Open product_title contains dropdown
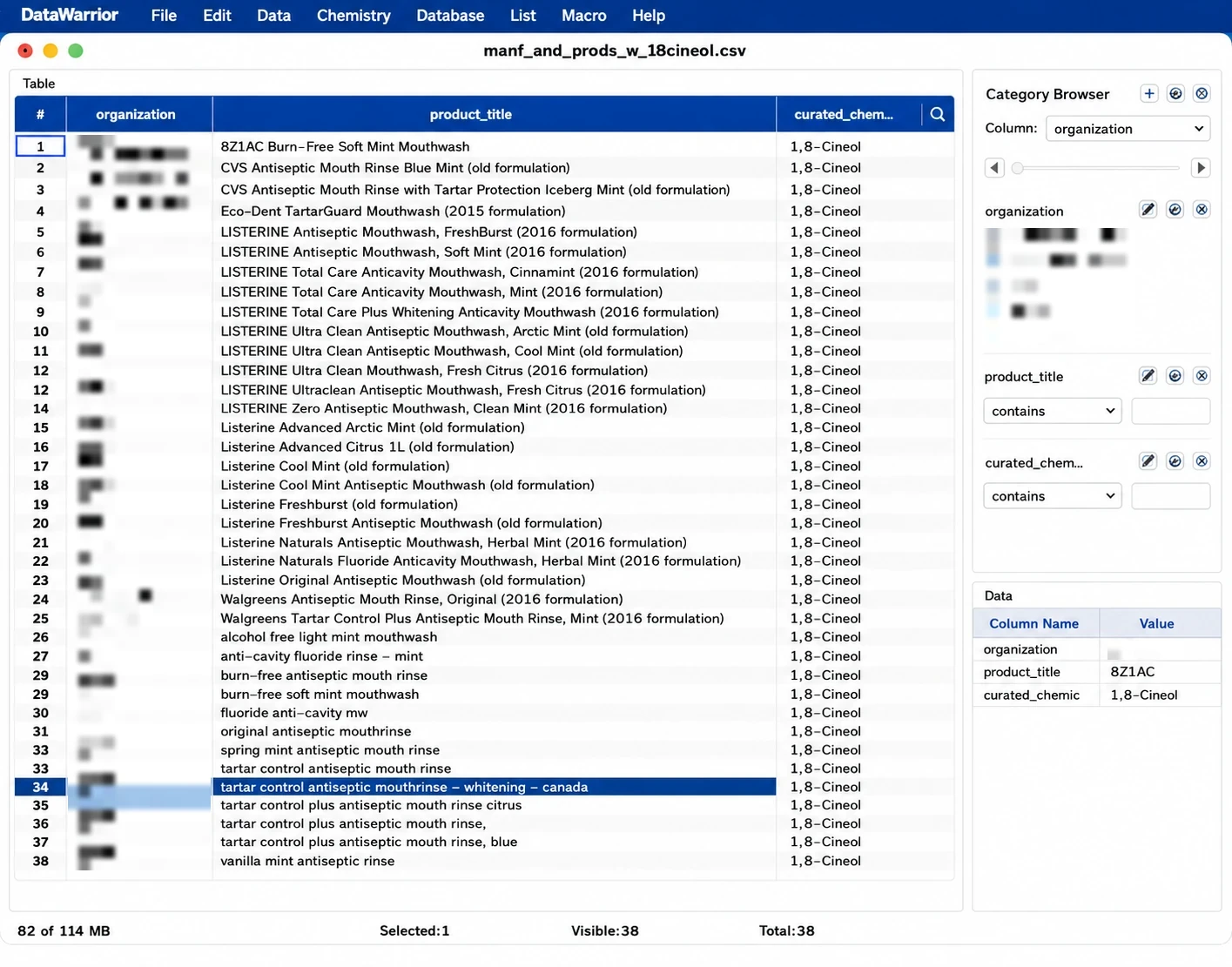The image size is (1232, 967). click(1053, 411)
